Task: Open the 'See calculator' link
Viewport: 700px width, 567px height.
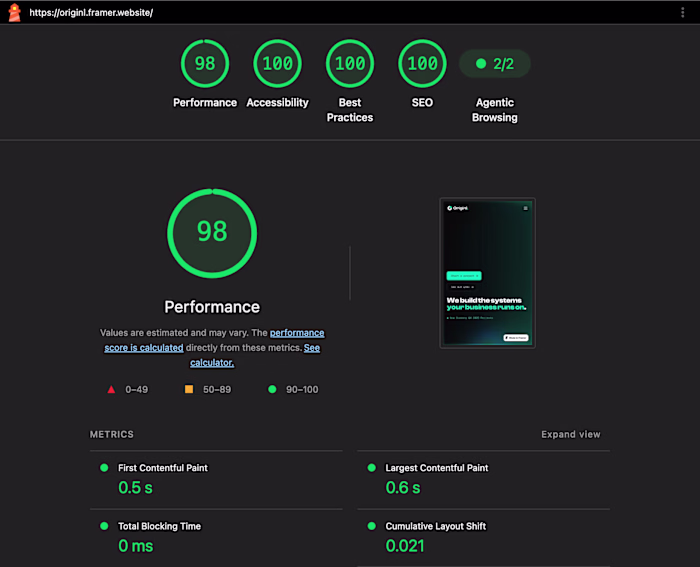Action: tap(255, 355)
